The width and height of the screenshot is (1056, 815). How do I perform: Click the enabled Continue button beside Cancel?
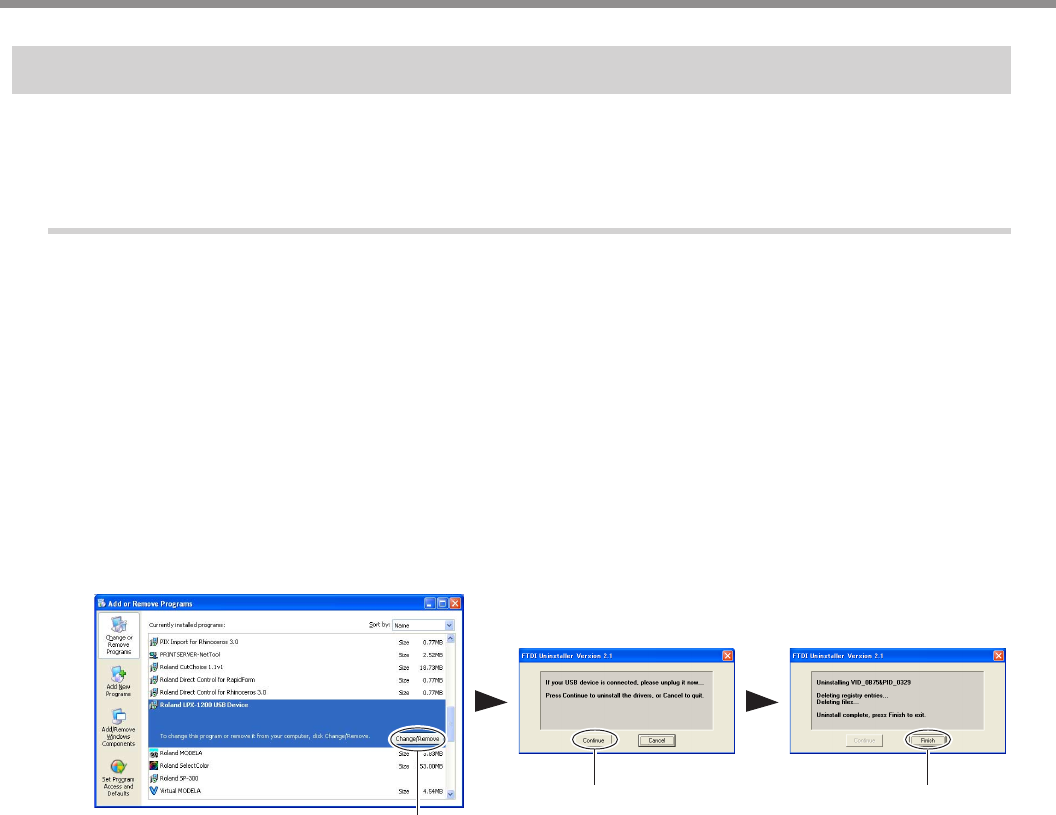(594, 740)
